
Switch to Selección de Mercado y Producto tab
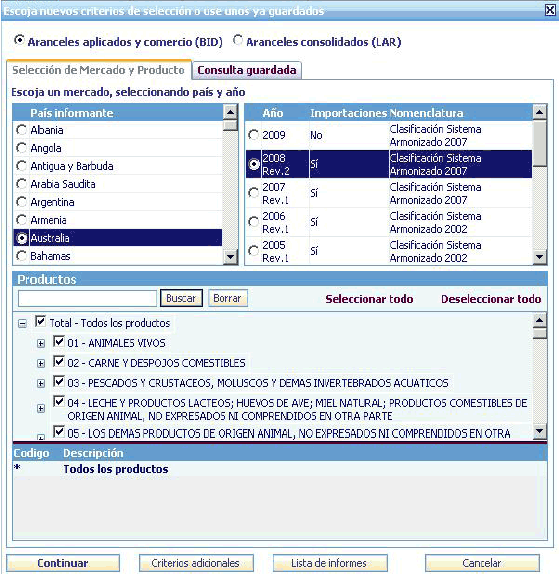98,70
